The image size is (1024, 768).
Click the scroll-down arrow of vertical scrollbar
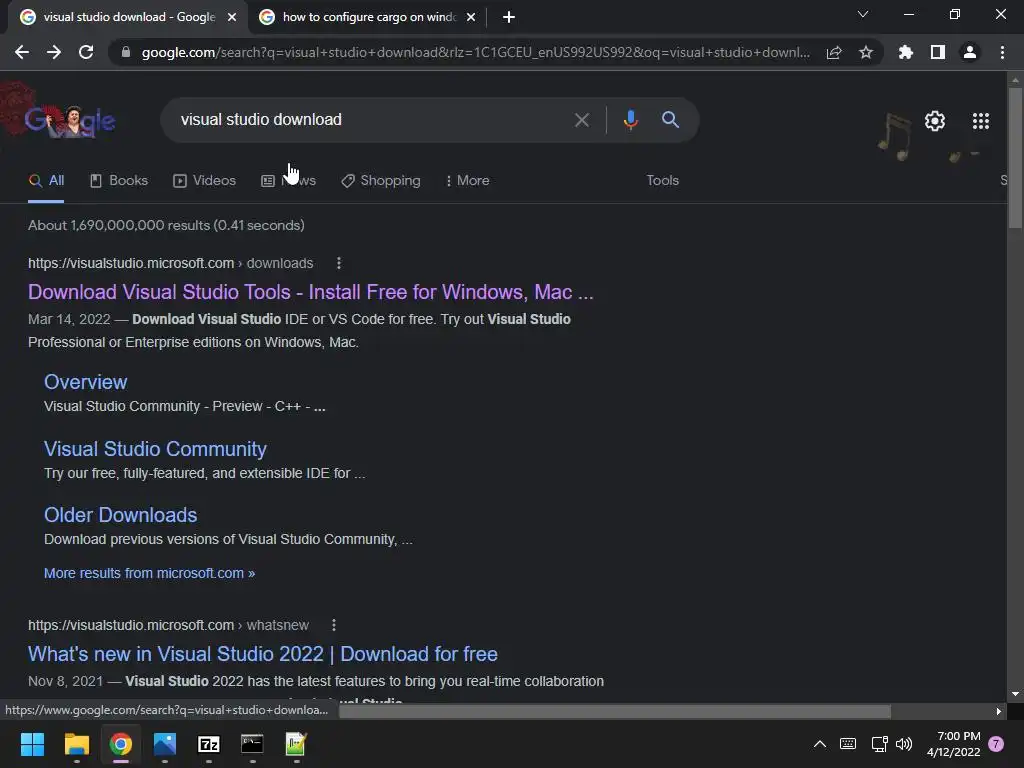(x=1015, y=694)
